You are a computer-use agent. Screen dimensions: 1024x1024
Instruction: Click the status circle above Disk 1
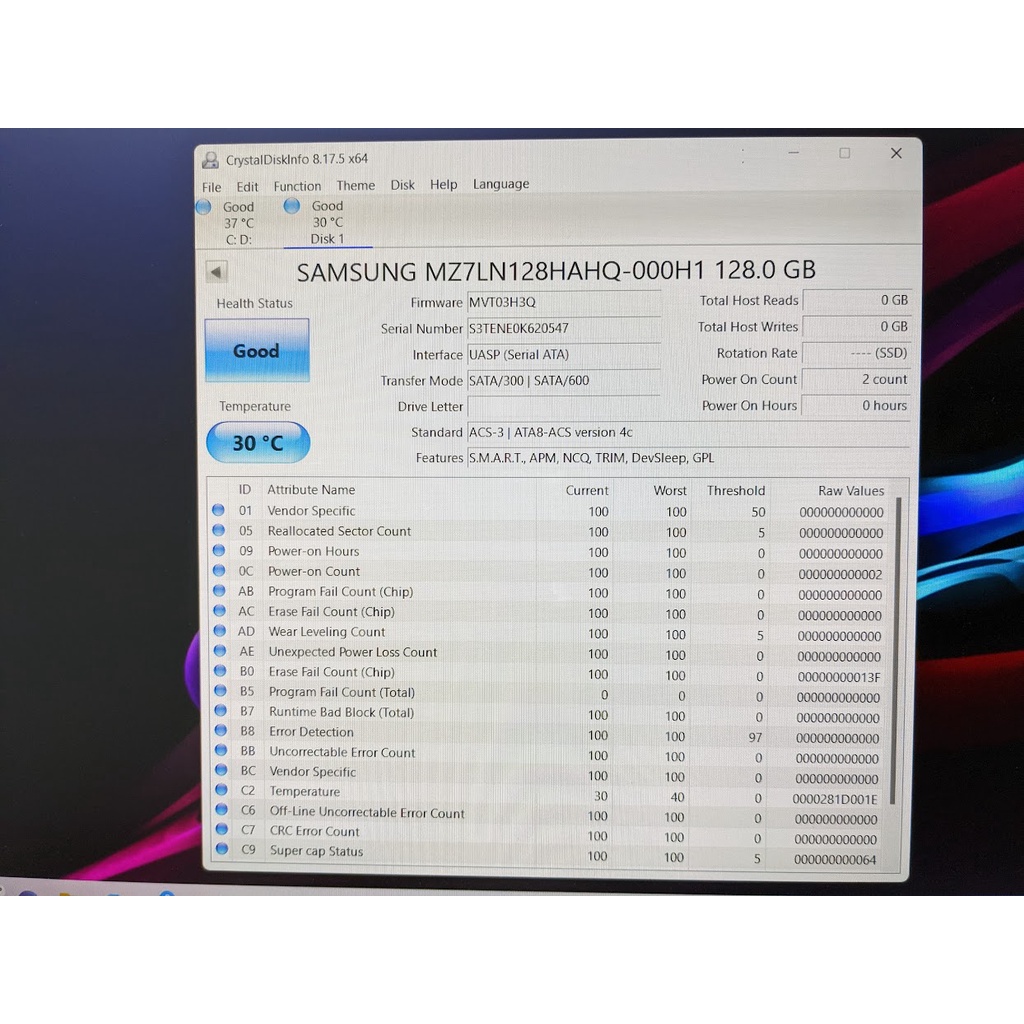click(292, 206)
